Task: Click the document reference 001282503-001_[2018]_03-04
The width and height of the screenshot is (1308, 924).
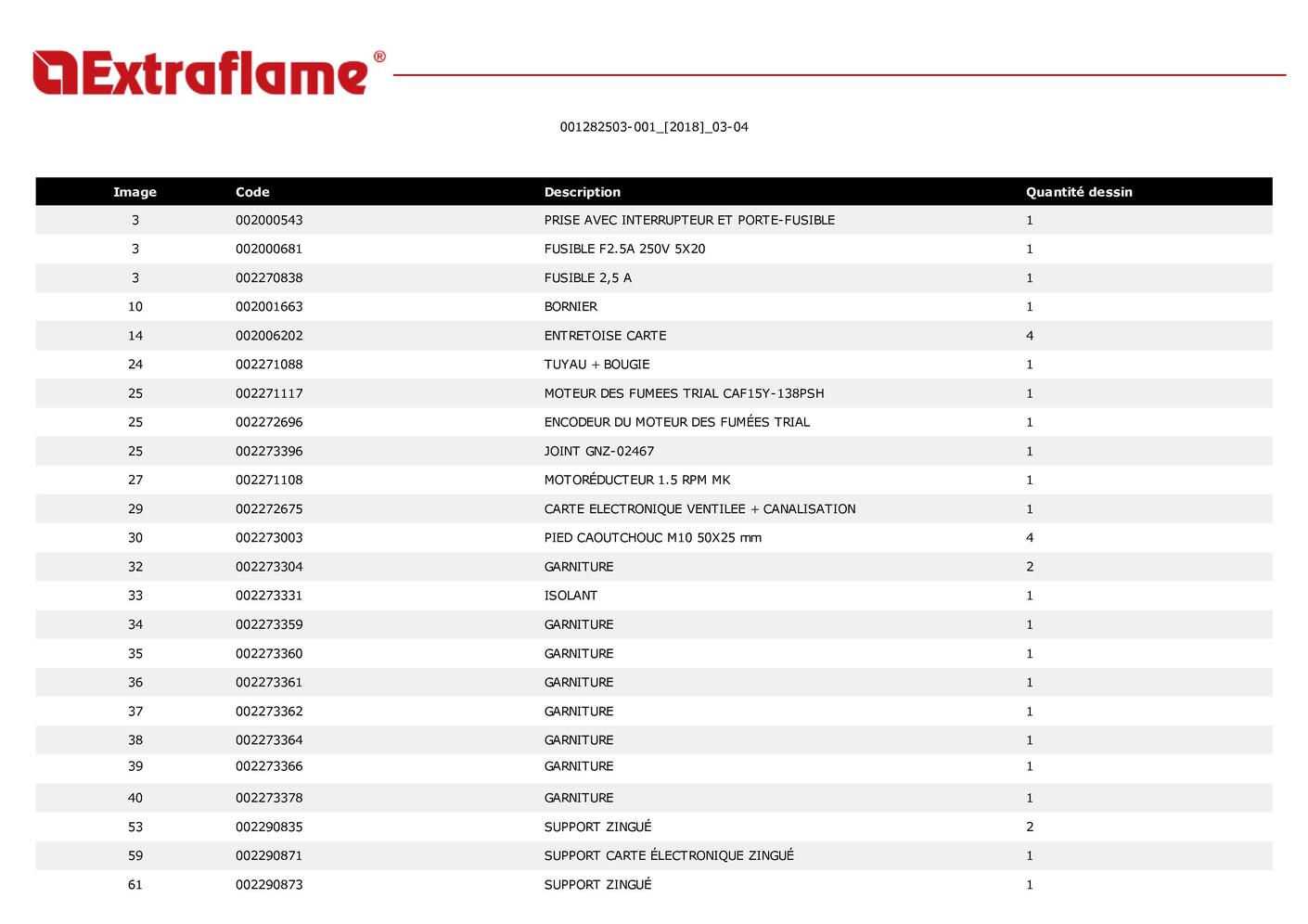Action: [x=653, y=127]
